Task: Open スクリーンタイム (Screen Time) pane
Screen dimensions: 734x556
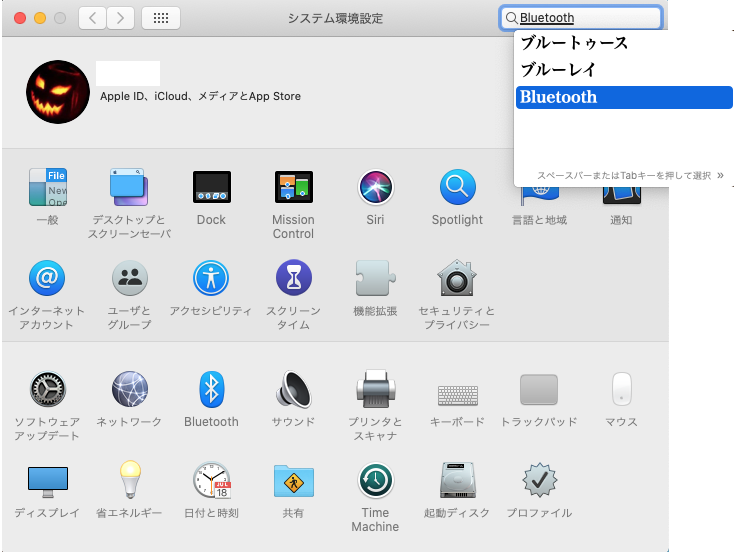Action: pyautogui.click(x=293, y=278)
